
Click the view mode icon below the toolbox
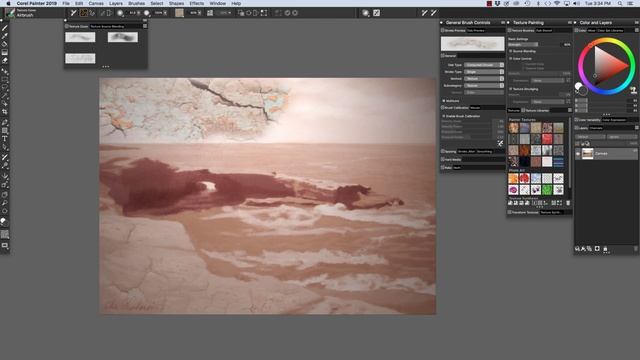pos(4,246)
